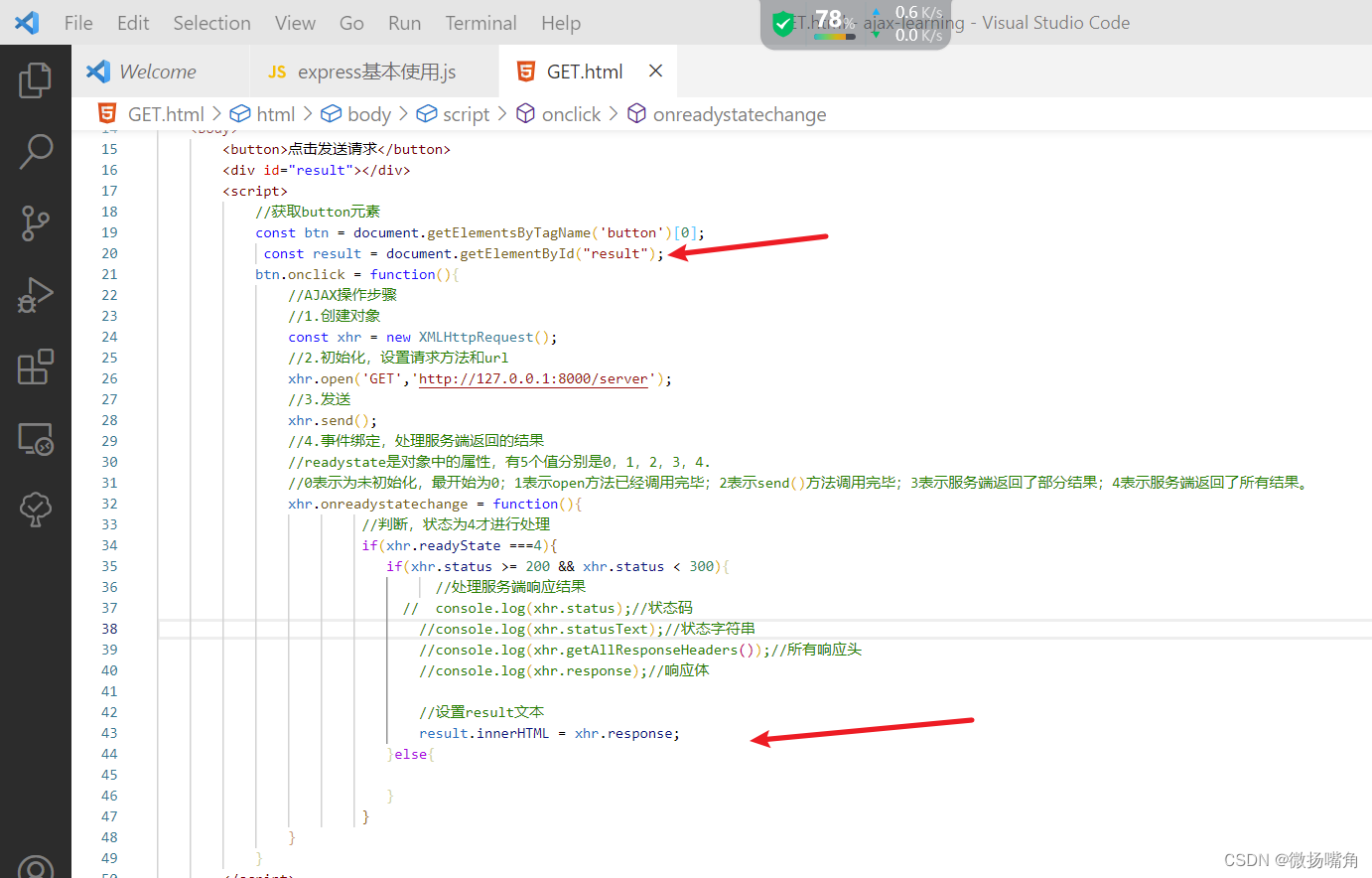1372x878 pixels.
Task: Click HTML5 icon on GET.html tab
Action: point(526,72)
